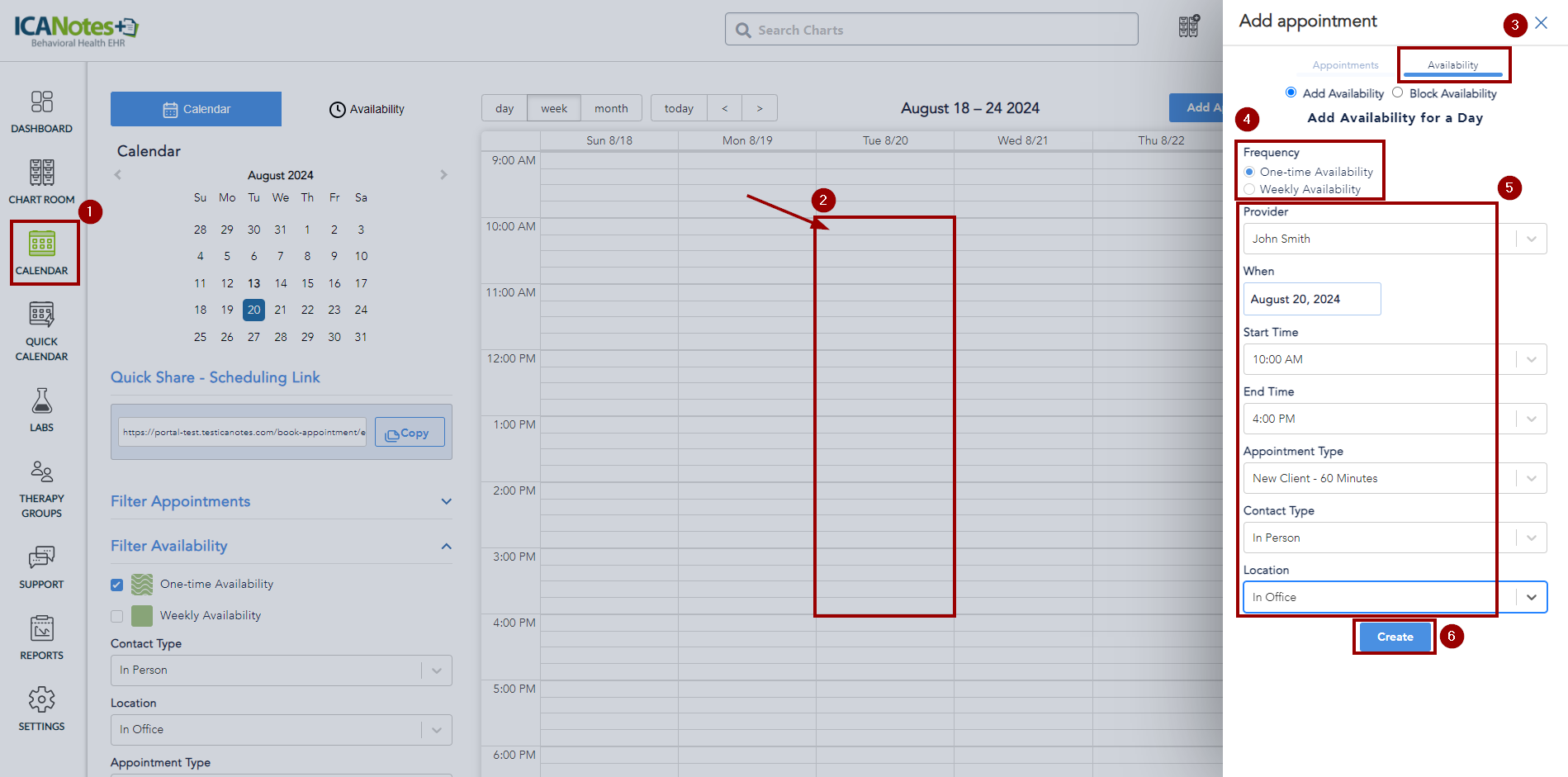Switch calendar to month view
This screenshot has height=777, width=1568.
pyautogui.click(x=611, y=108)
